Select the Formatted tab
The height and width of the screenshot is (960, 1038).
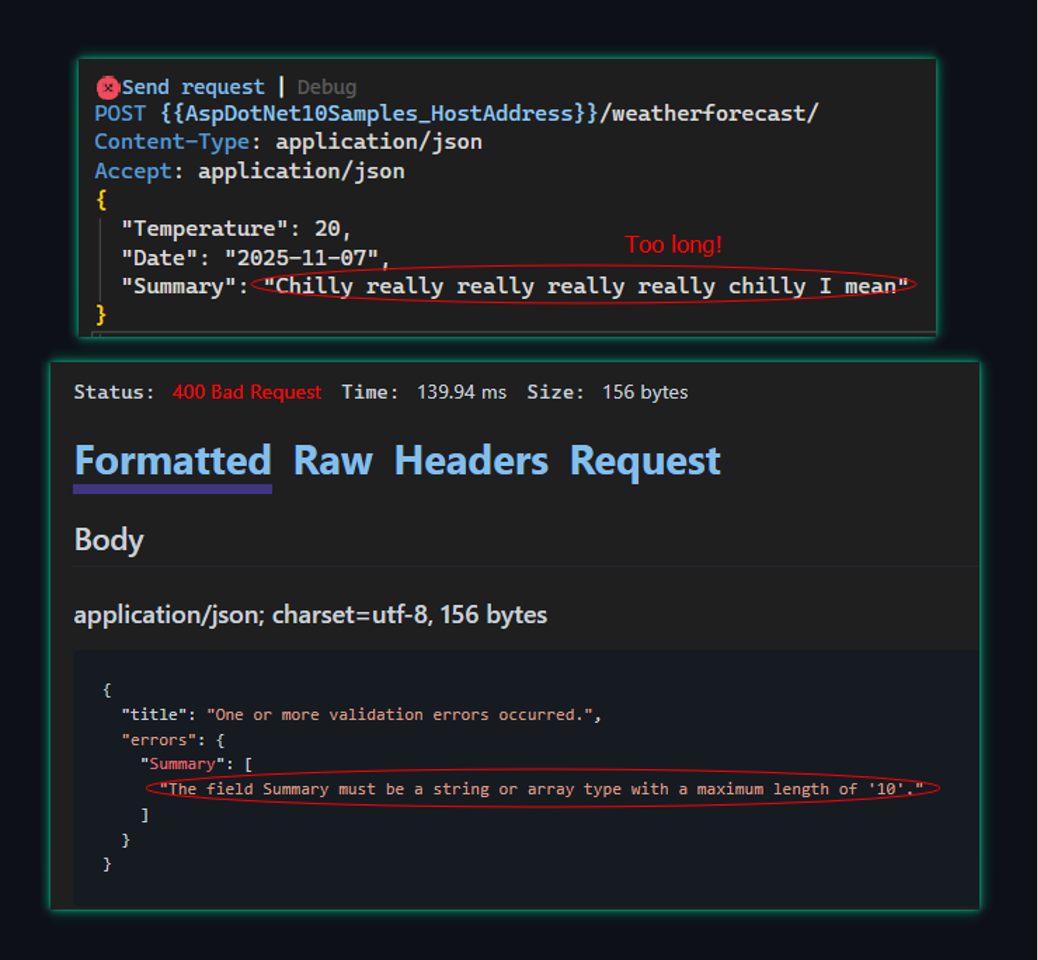(171, 460)
